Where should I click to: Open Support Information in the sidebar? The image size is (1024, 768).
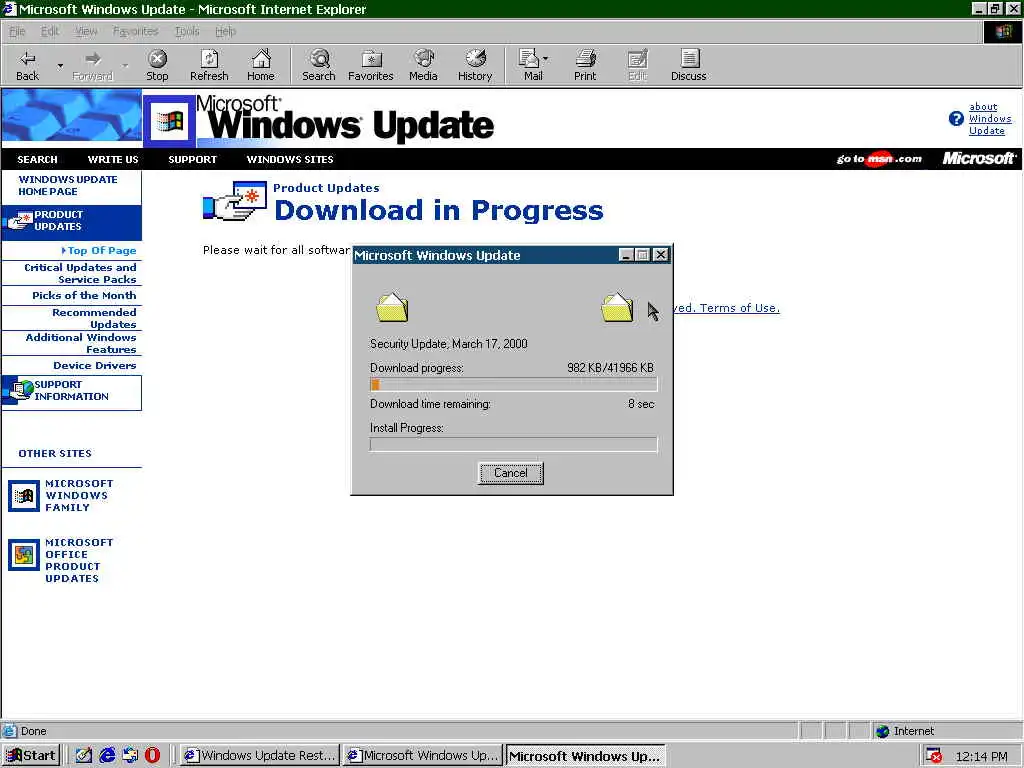(71, 392)
